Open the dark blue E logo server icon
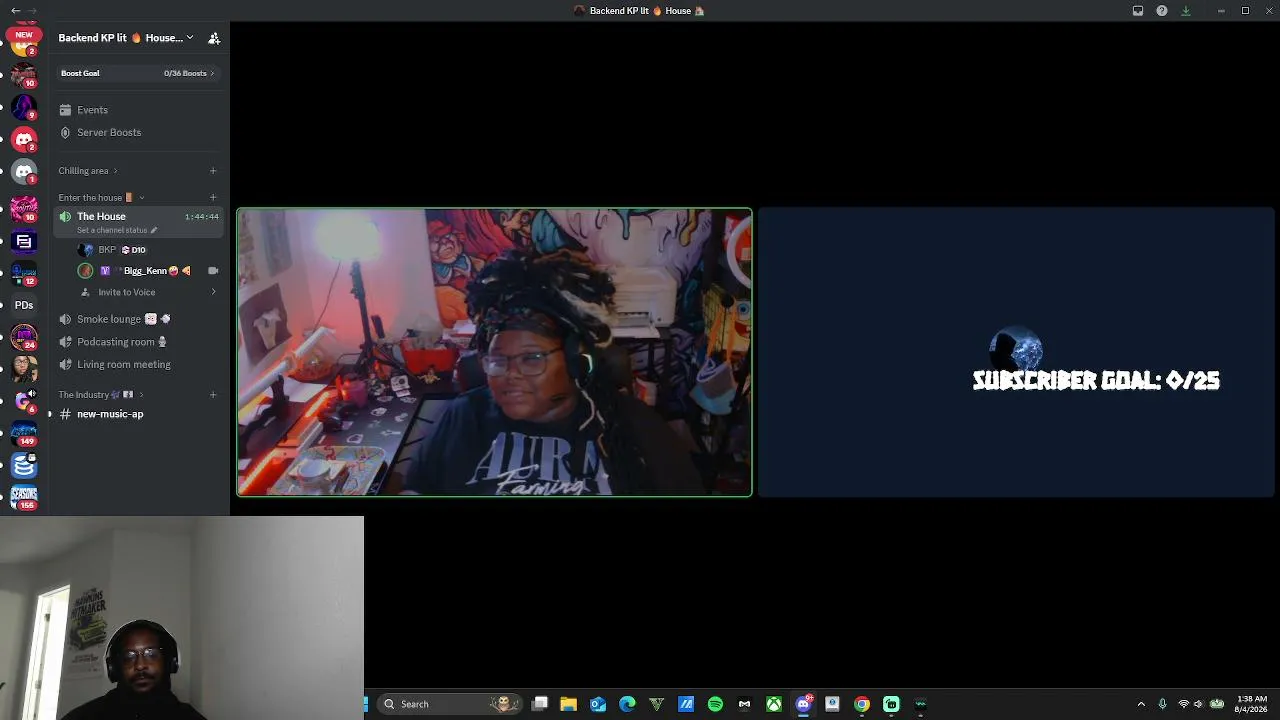This screenshot has height=720, width=1280. tap(24, 241)
